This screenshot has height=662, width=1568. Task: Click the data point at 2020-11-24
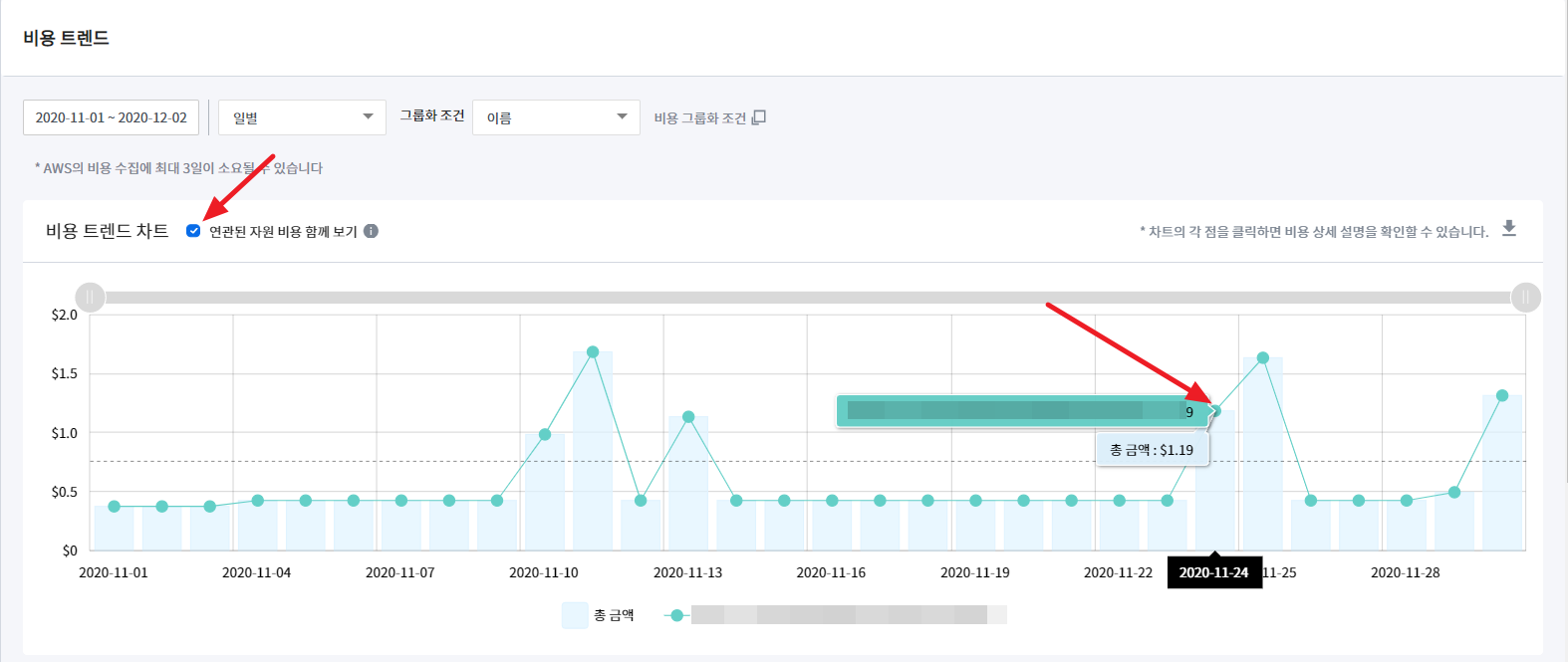pos(1214,410)
